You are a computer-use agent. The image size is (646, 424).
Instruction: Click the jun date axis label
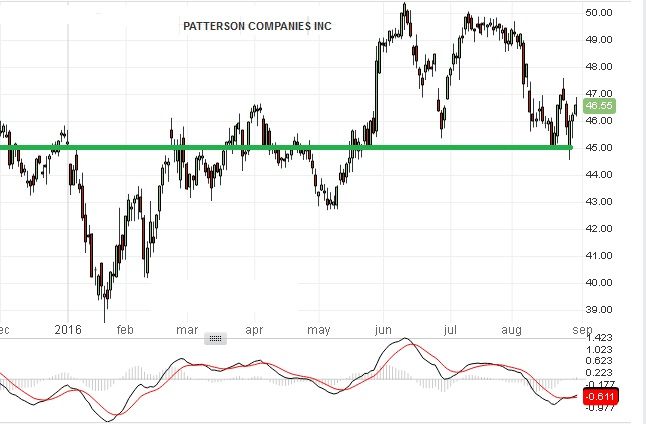click(383, 330)
